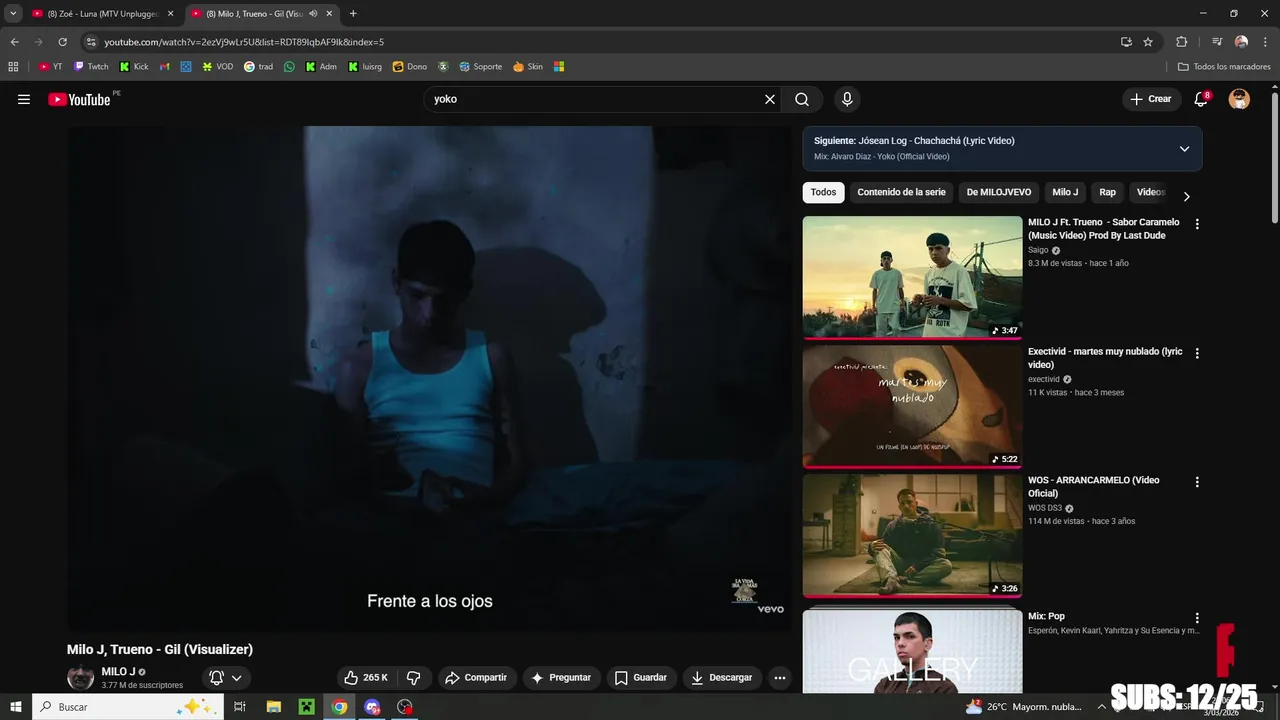Click the Descargar button

(x=721, y=677)
